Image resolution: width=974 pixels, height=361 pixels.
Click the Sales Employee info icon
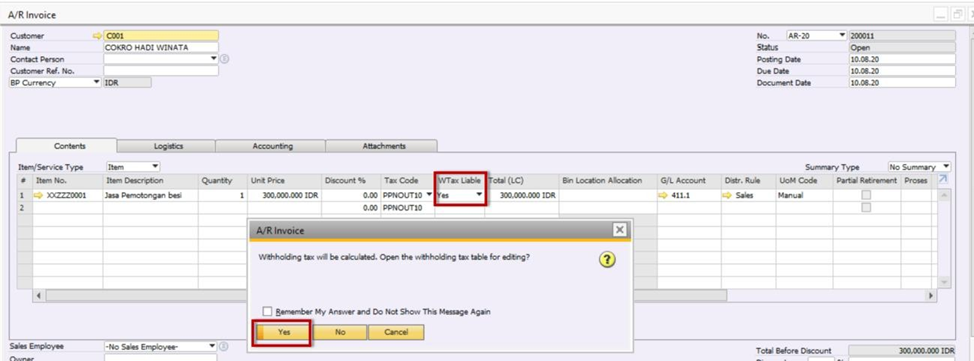224,346
